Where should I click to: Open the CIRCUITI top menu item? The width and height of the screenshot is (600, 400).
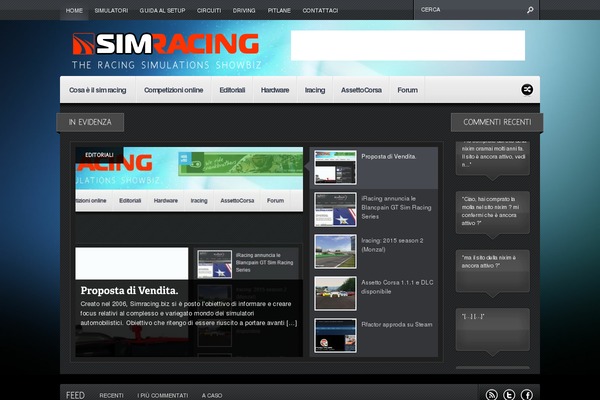(x=209, y=10)
